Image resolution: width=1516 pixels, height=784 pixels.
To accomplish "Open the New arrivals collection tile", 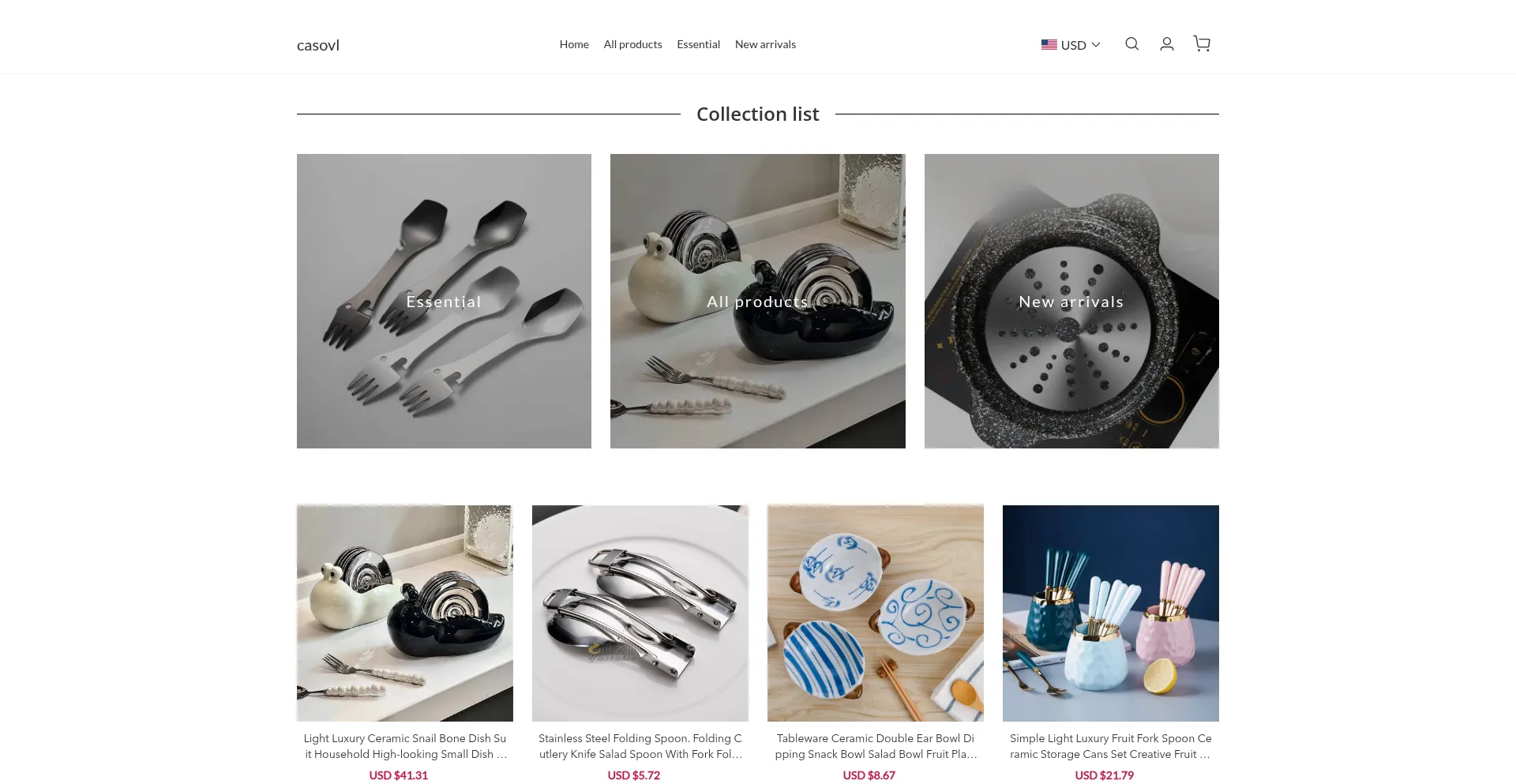I will click(x=1071, y=301).
